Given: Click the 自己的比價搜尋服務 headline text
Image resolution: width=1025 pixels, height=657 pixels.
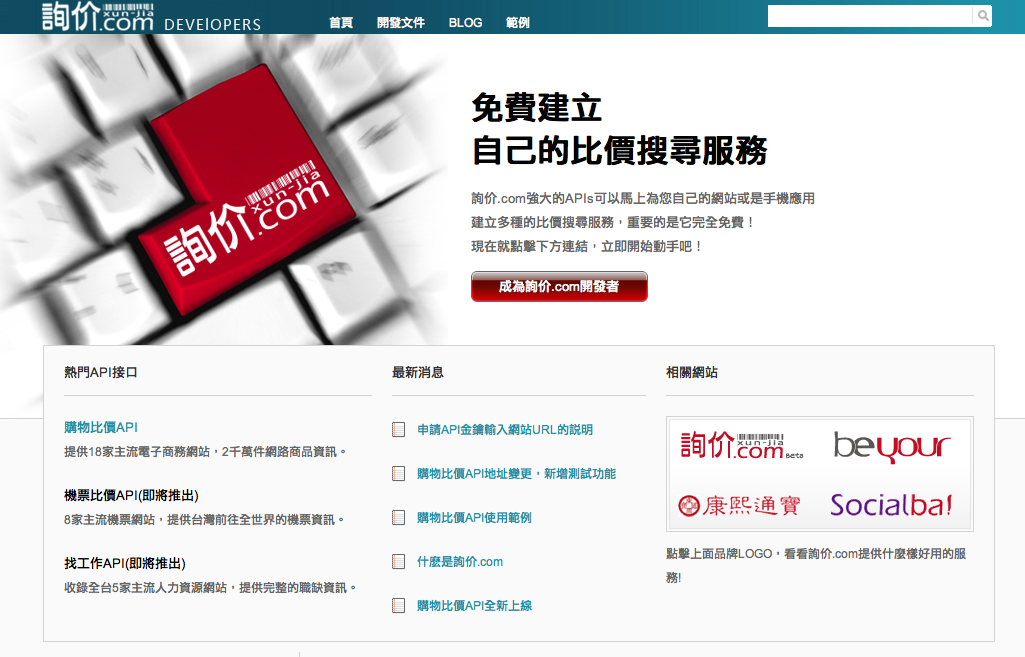Looking at the screenshot, I should tap(619, 150).
